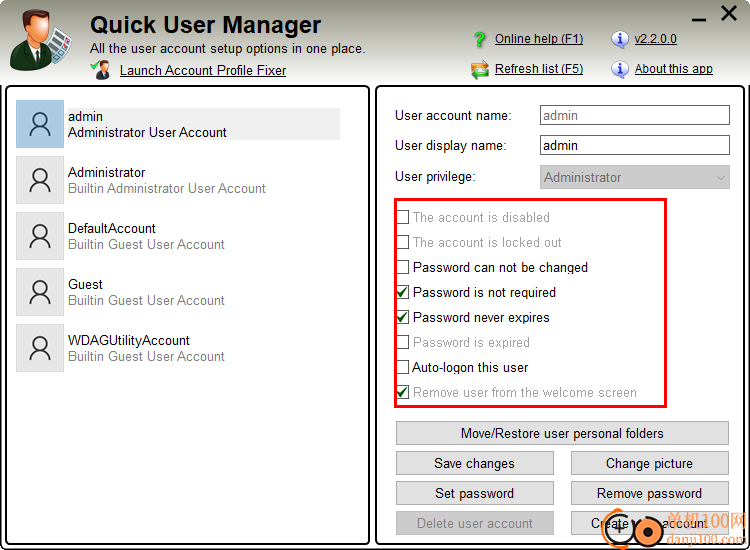Click Move/Restore user personal folders button
Screen dimensions: 750x550
pyautogui.click(x=562, y=433)
